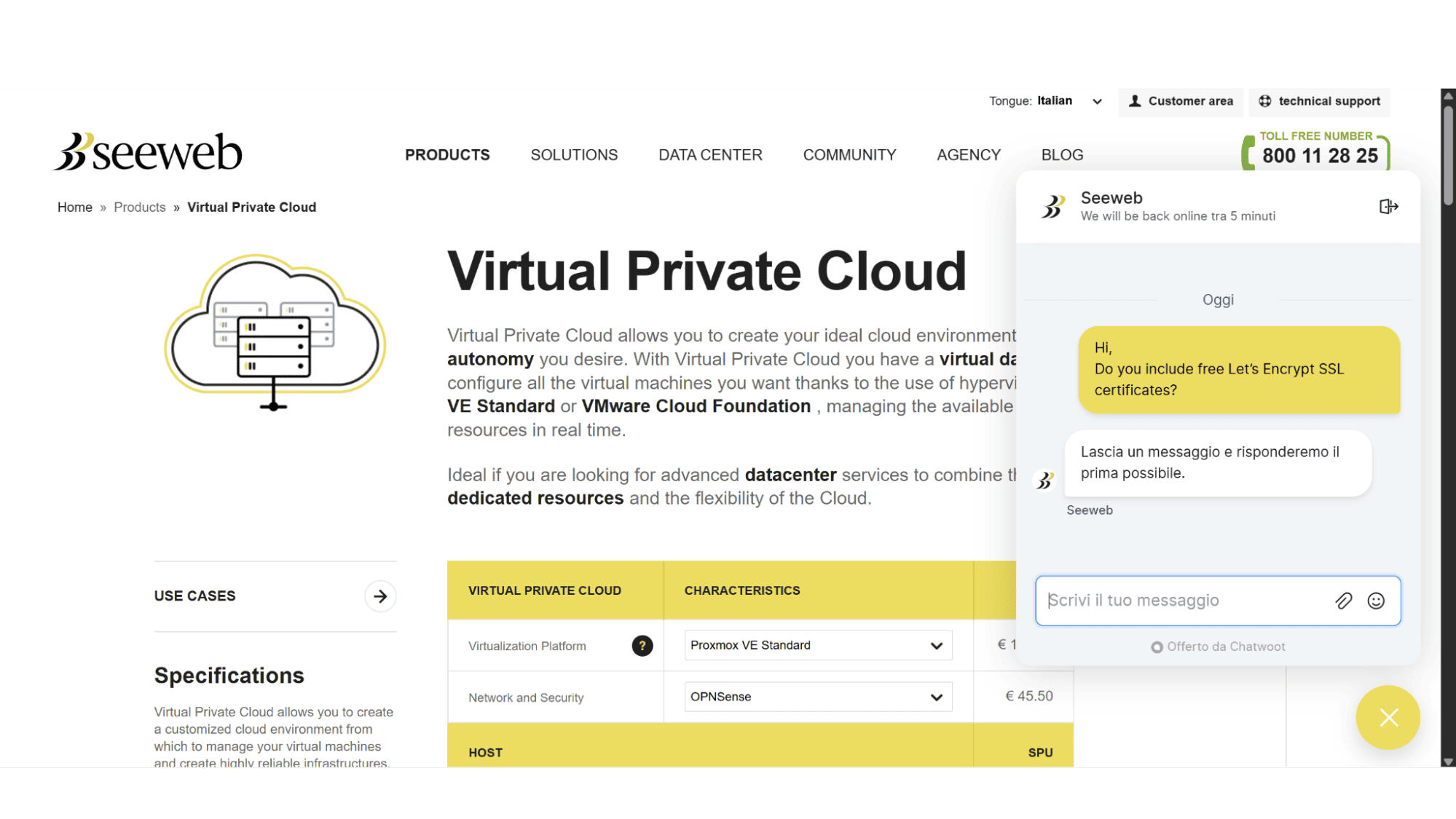Close the chat widget with X button
The image size is (1456, 819).
pos(1388,718)
